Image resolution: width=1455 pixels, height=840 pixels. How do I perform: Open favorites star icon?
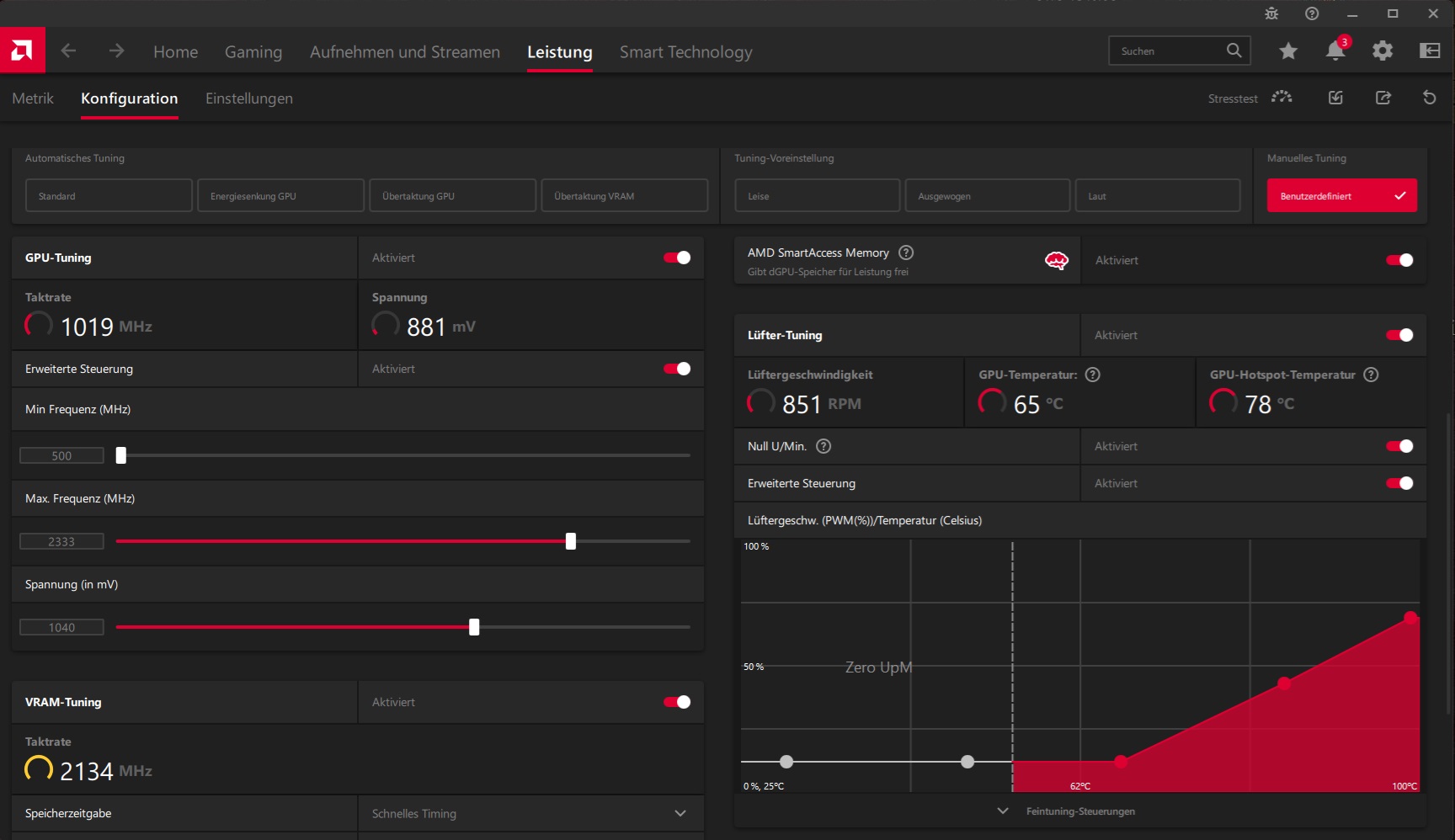tap(1288, 51)
